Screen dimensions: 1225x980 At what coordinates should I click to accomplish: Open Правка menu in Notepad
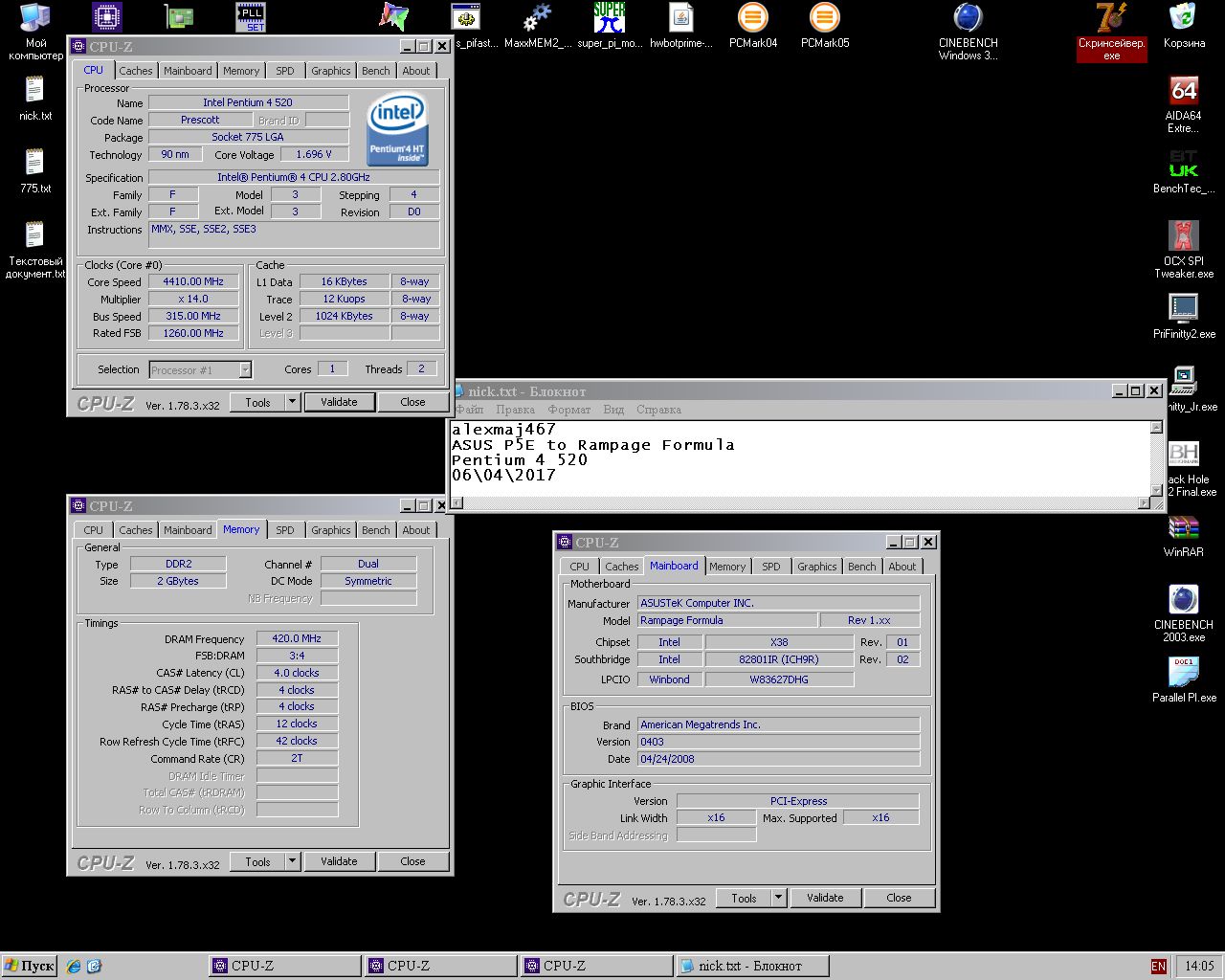click(515, 410)
